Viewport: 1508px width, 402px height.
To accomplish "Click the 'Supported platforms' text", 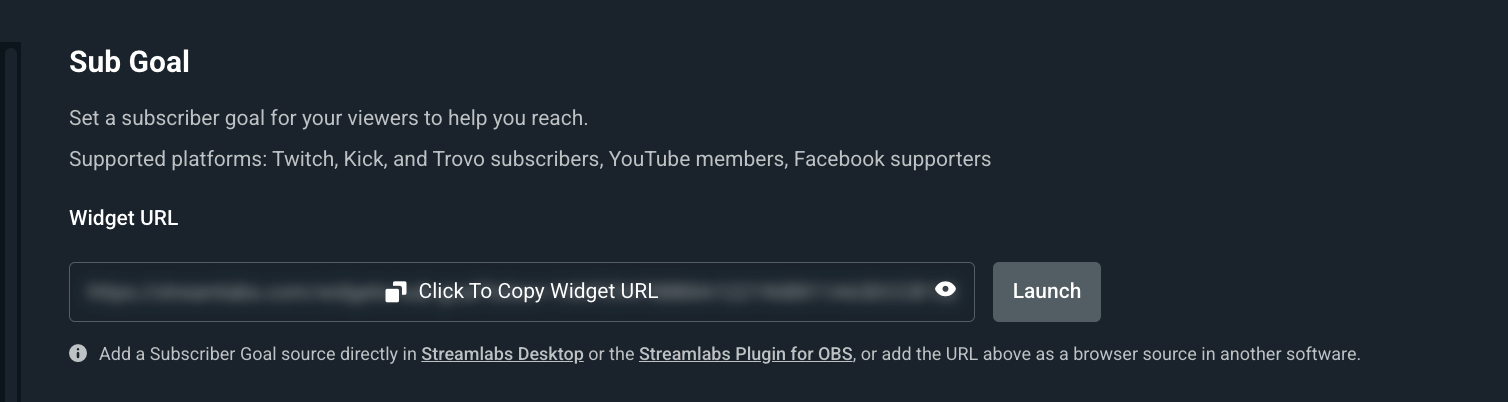I will tap(167, 159).
